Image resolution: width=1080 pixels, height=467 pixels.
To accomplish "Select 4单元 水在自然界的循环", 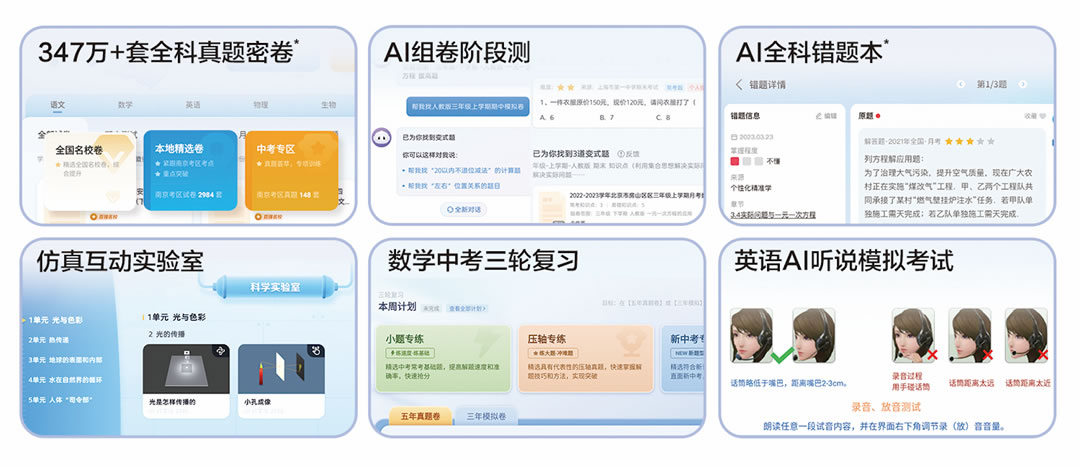I will coord(65,380).
